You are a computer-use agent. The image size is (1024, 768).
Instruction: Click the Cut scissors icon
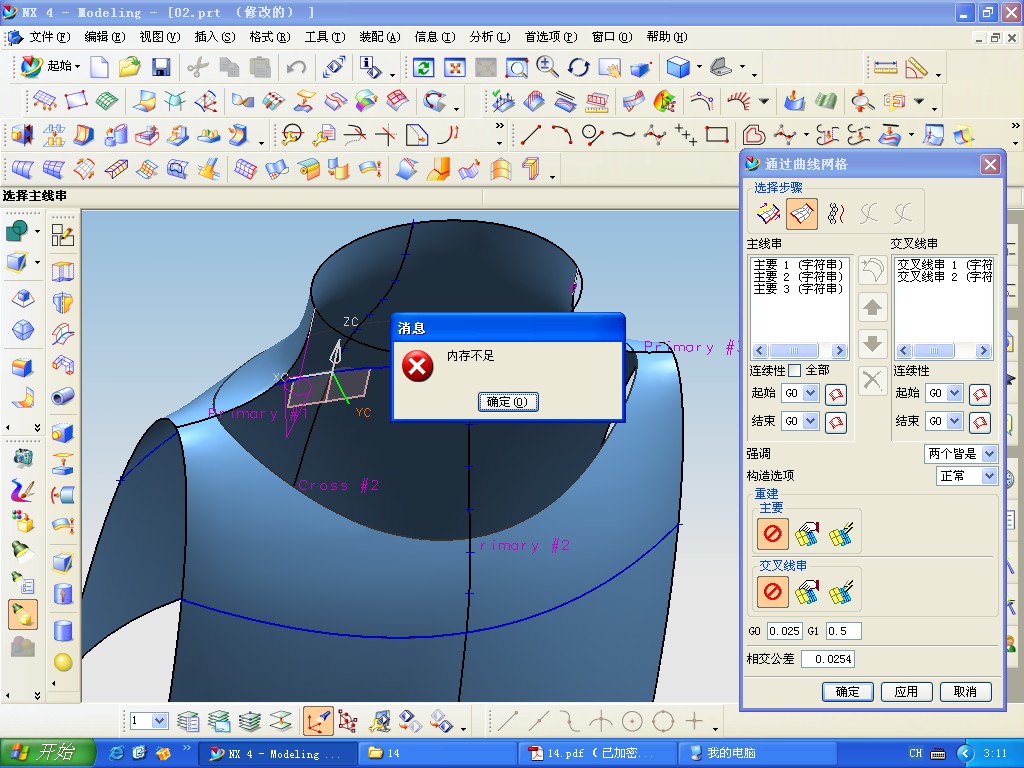tap(197, 67)
